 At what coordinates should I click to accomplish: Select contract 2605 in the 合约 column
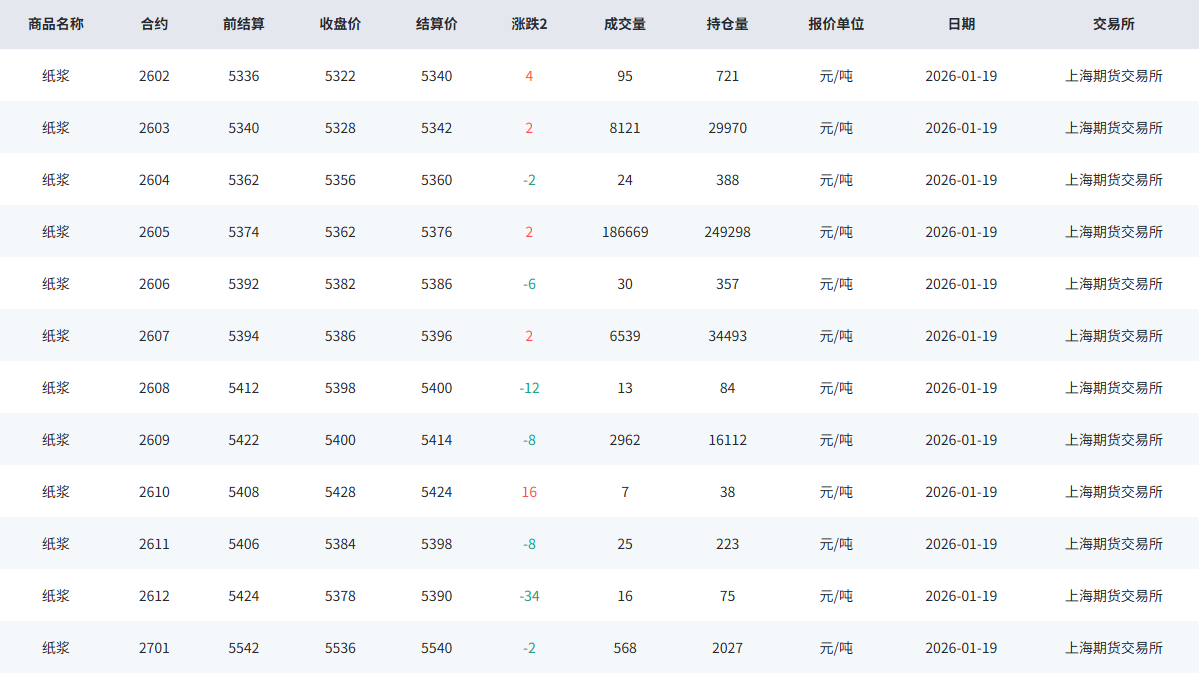click(154, 232)
